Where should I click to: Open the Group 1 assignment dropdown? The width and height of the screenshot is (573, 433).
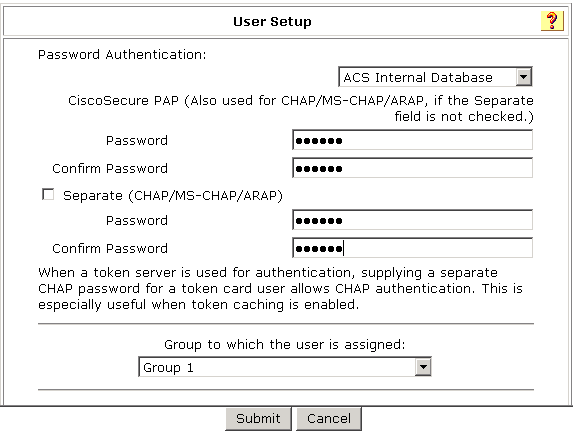(x=285, y=367)
